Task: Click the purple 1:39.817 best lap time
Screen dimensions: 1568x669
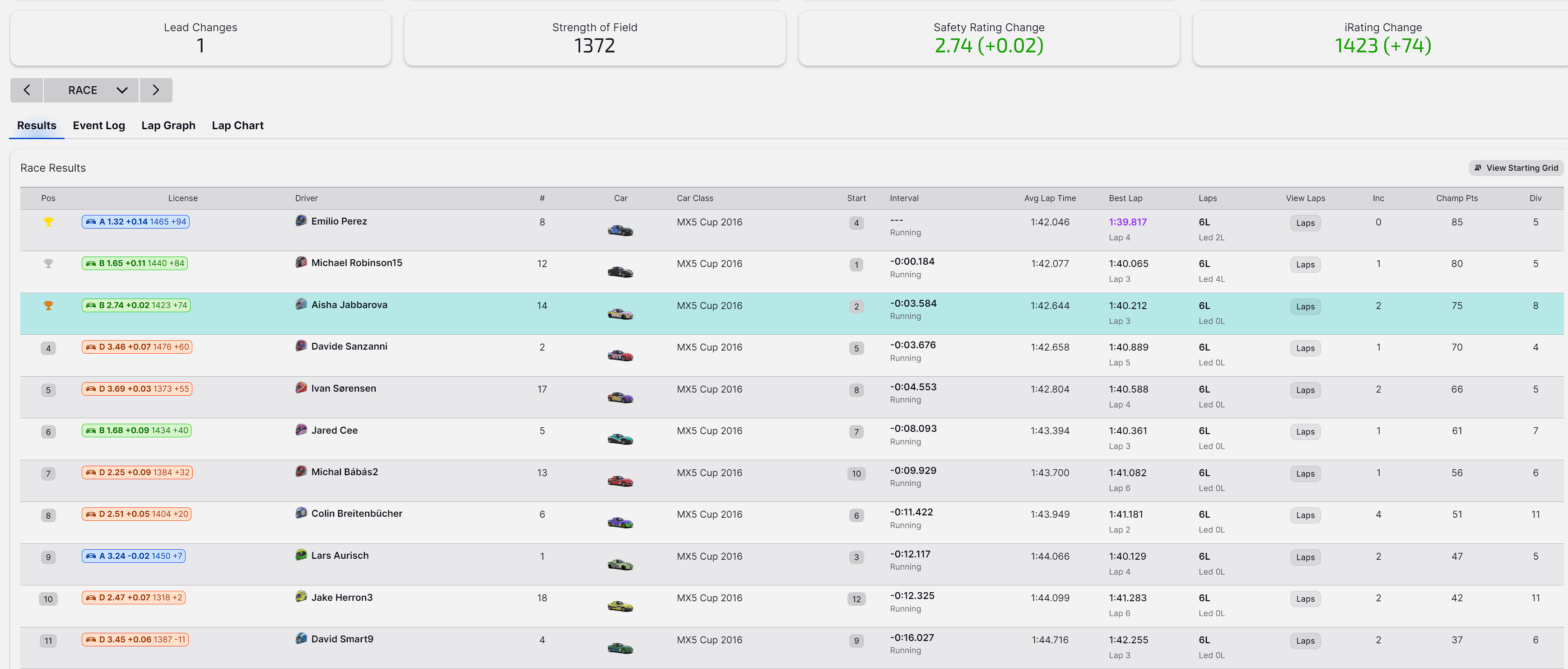Action: pos(1127,222)
